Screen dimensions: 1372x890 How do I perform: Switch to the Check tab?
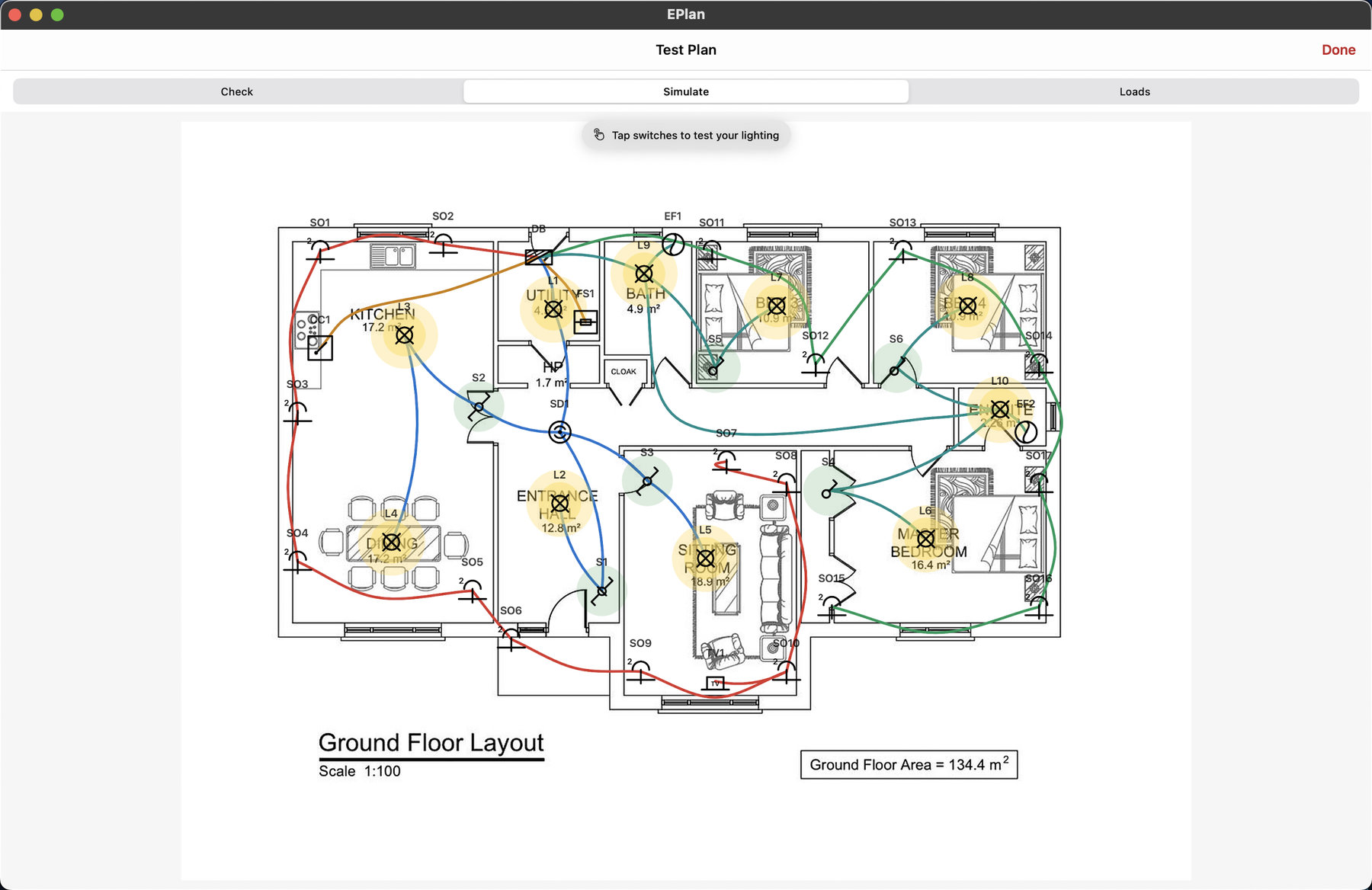coord(237,91)
